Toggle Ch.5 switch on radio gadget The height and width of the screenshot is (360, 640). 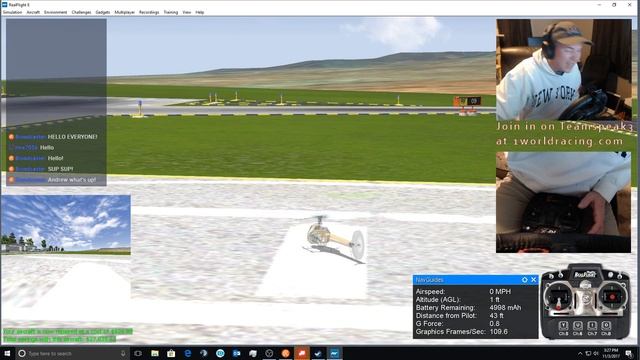point(563,326)
